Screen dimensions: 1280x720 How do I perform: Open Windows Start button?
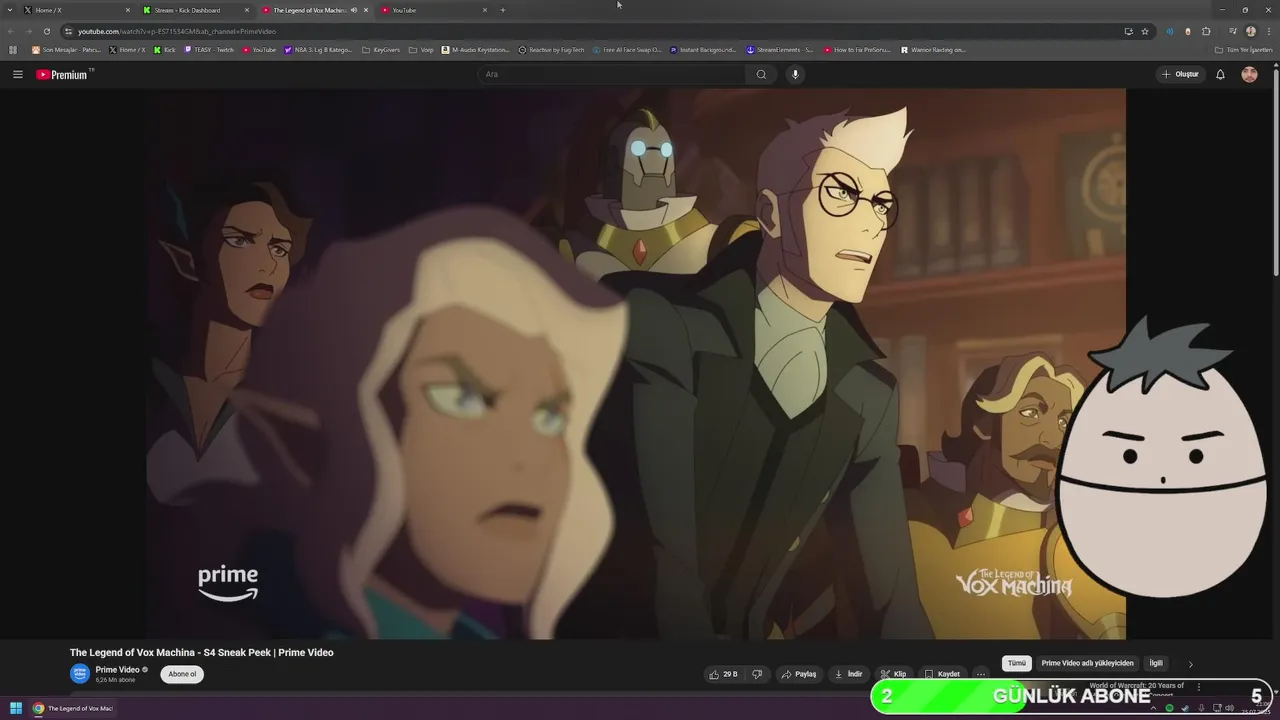pyautogui.click(x=16, y=708)
